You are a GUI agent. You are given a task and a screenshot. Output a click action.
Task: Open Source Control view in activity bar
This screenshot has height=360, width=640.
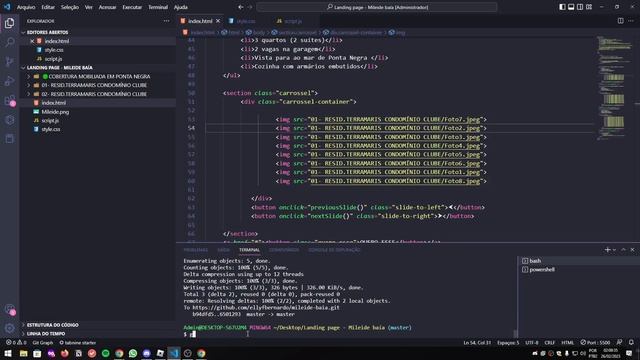[9, 62]
